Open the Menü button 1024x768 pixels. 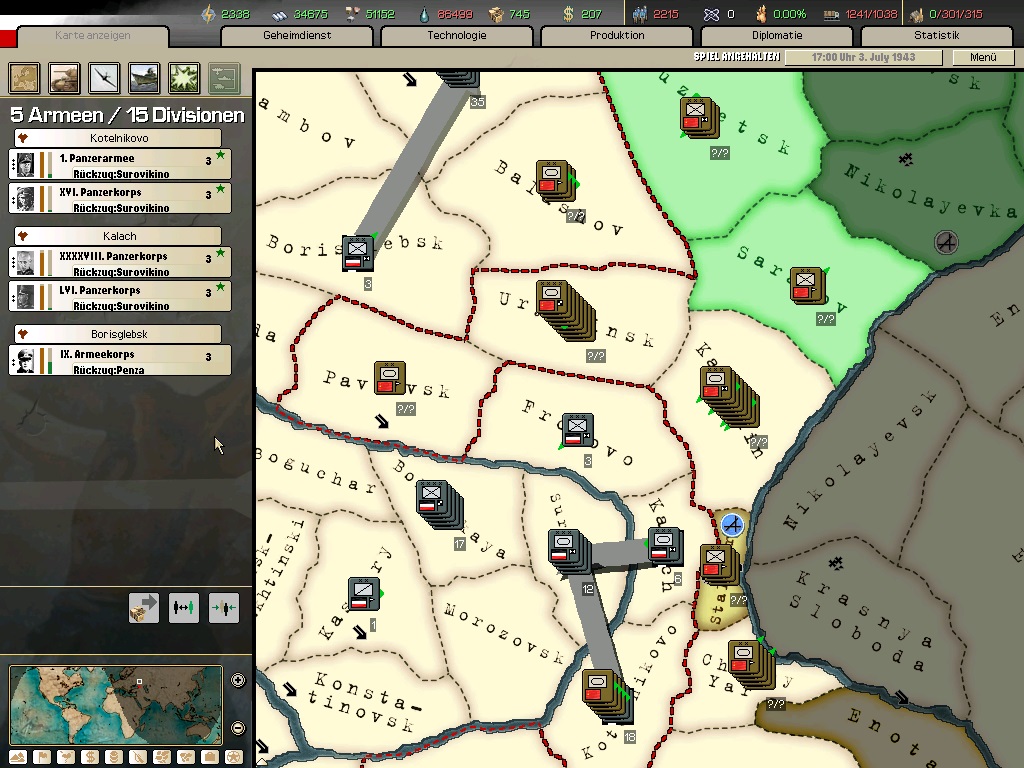983,57
